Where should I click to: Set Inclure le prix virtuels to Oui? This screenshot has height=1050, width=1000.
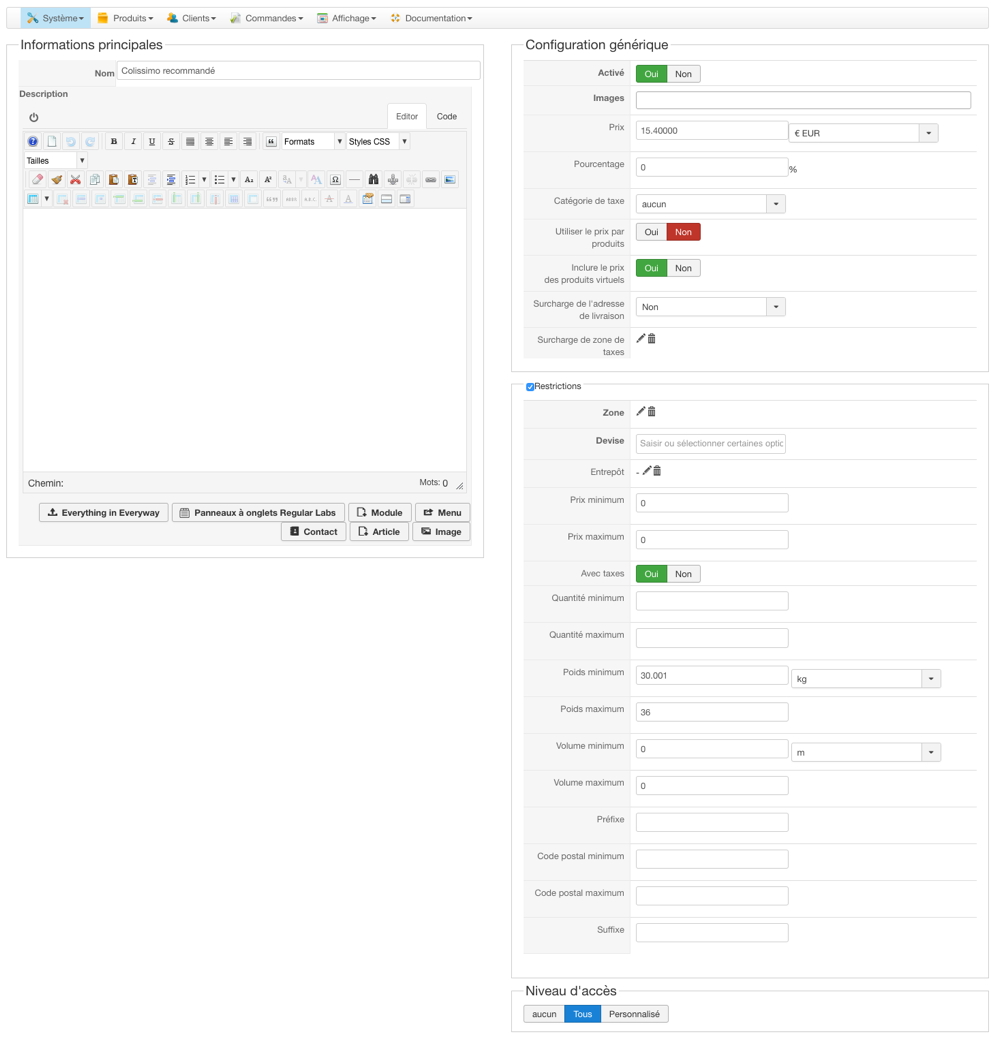point(651,268)
